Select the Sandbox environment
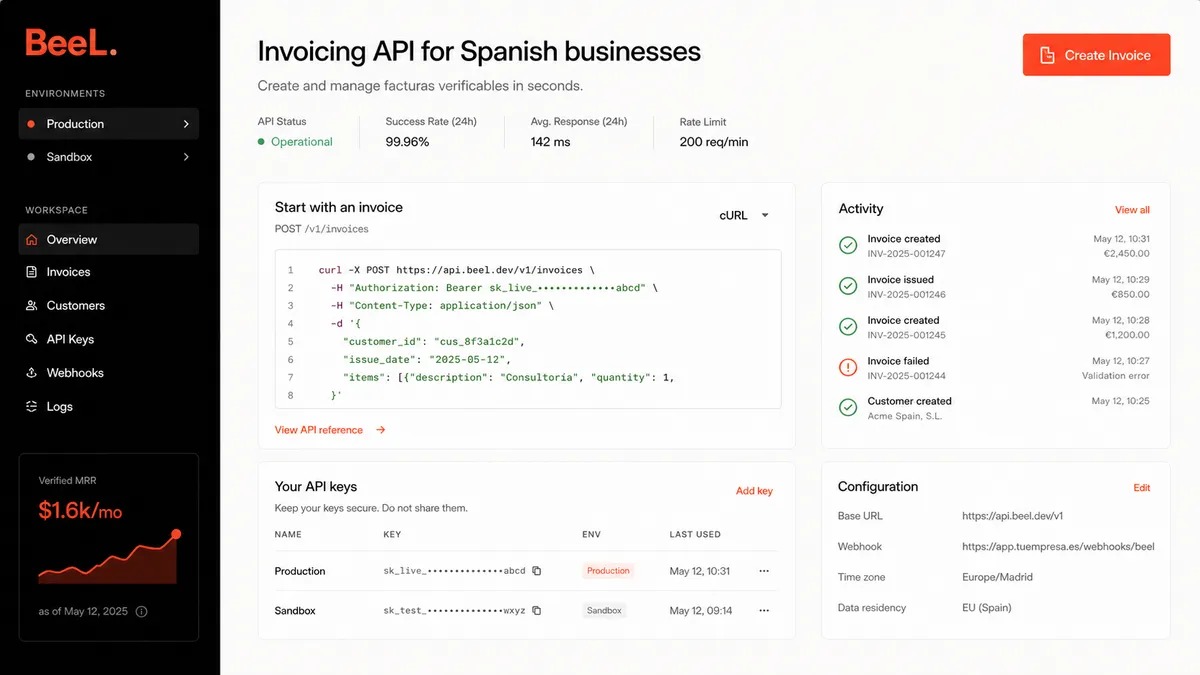Viewport: 1200px width, 675px height. [x=108, y=157]
